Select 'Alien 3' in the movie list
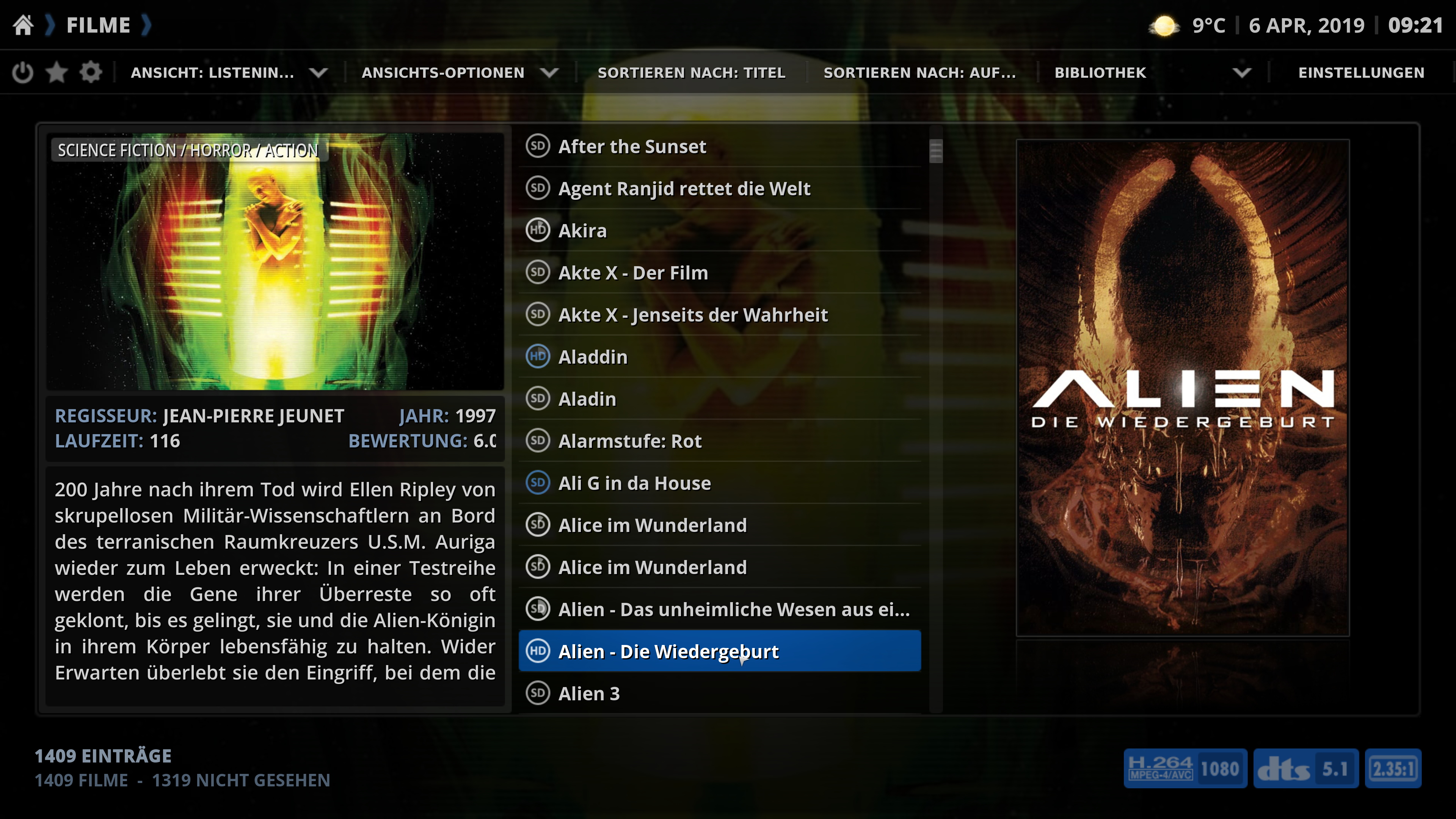 720,693
